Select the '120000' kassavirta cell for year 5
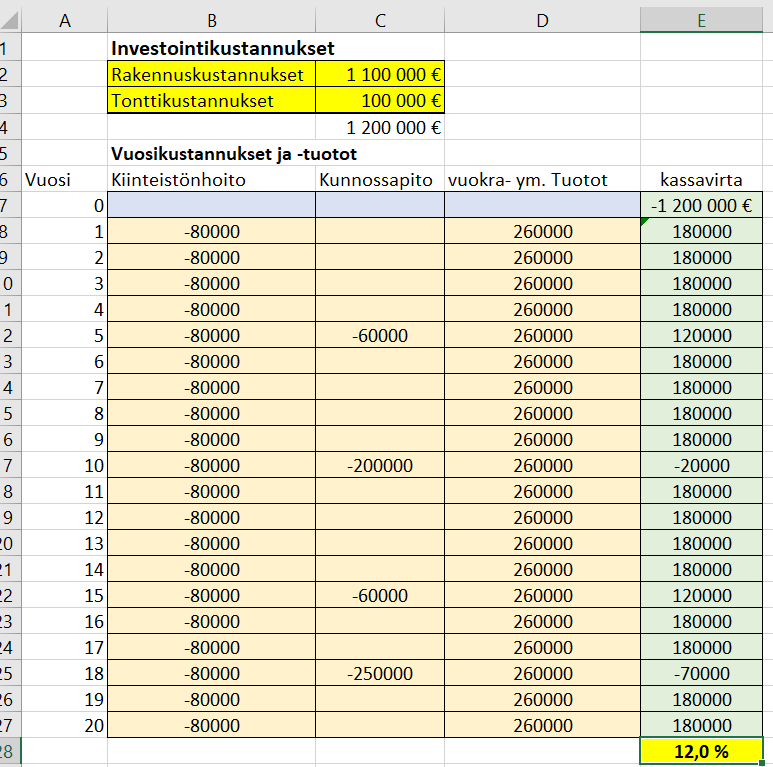Viewport: 773px width, 767px height. pyautogui.click(x=701, y=335)
